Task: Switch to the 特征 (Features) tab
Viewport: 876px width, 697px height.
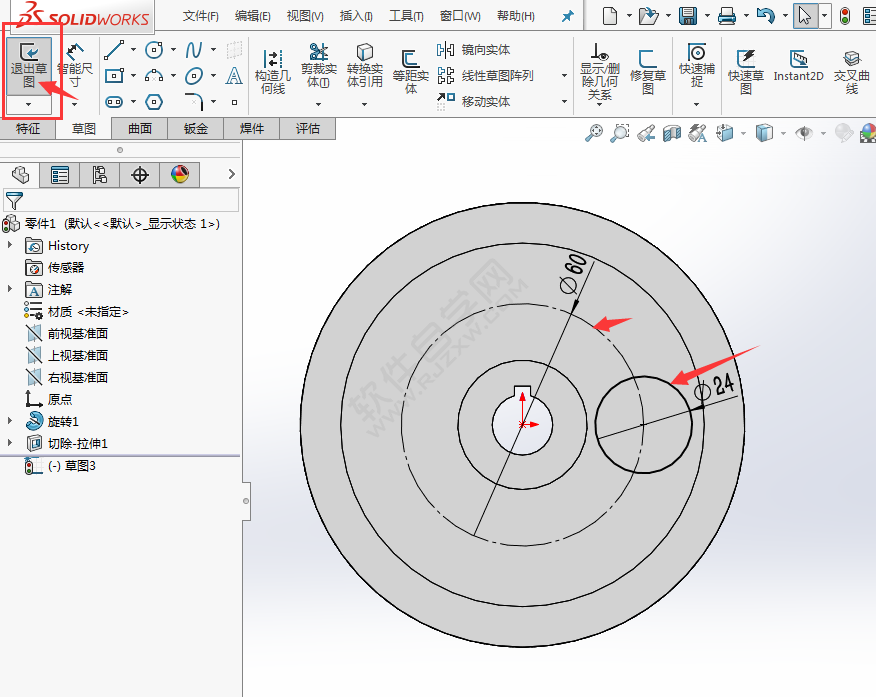Action: (x=28, y=128)
